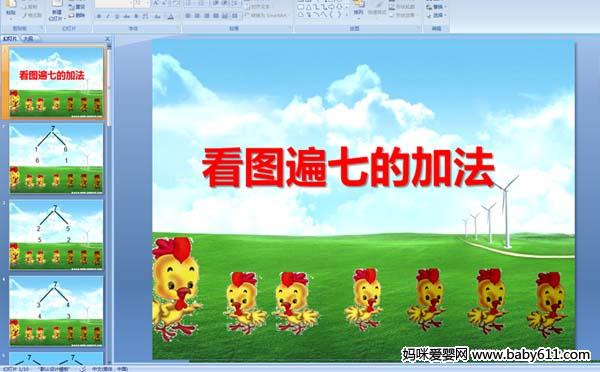Click the Copy command in Clipboard group
Viewport: 600px width, 372px height.
tap(30, 7)
